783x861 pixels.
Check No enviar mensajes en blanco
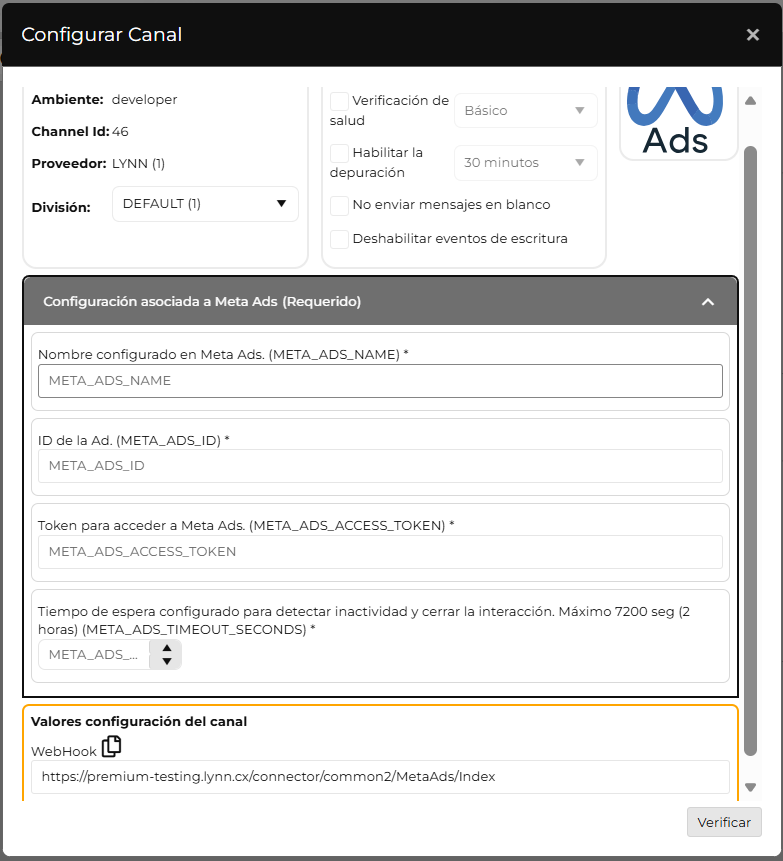point(339,205)
